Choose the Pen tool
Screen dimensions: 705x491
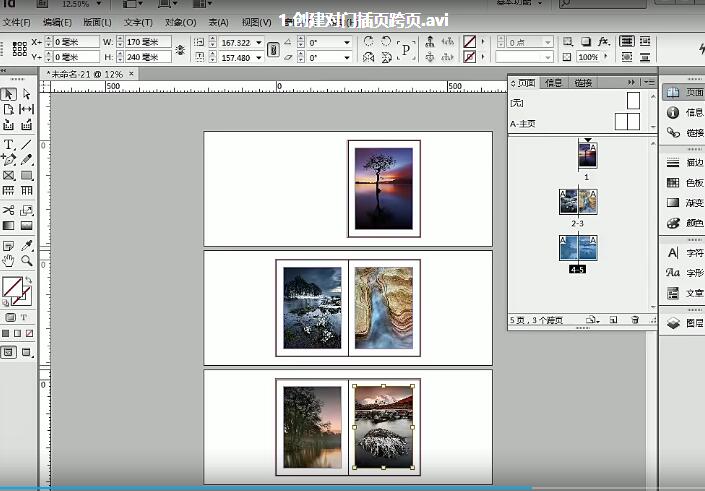(x=9, y=160)
